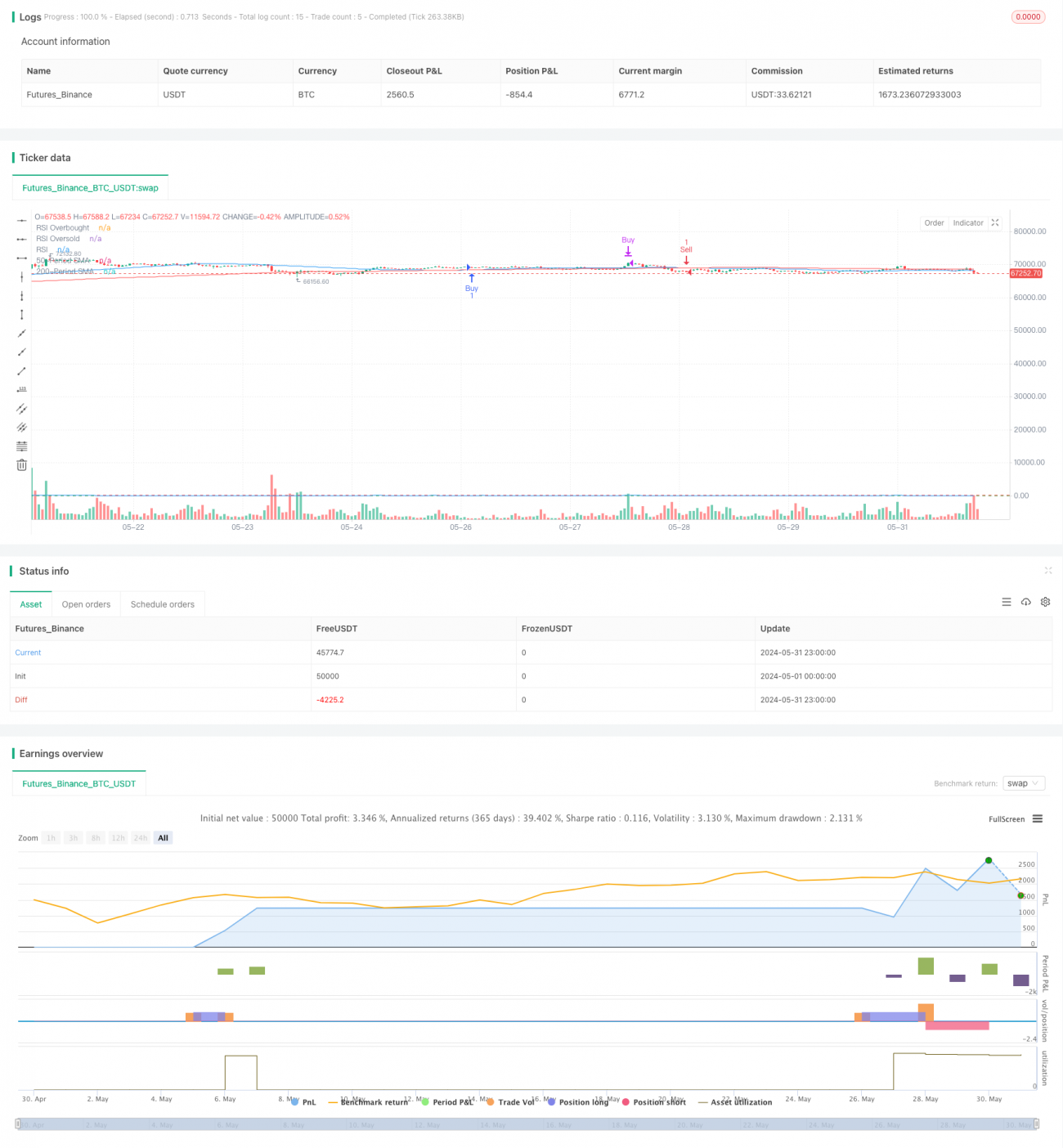Toggle the Trade Vol legend series
This screenshot has width=1063, height=1148.
[510, 1102]
